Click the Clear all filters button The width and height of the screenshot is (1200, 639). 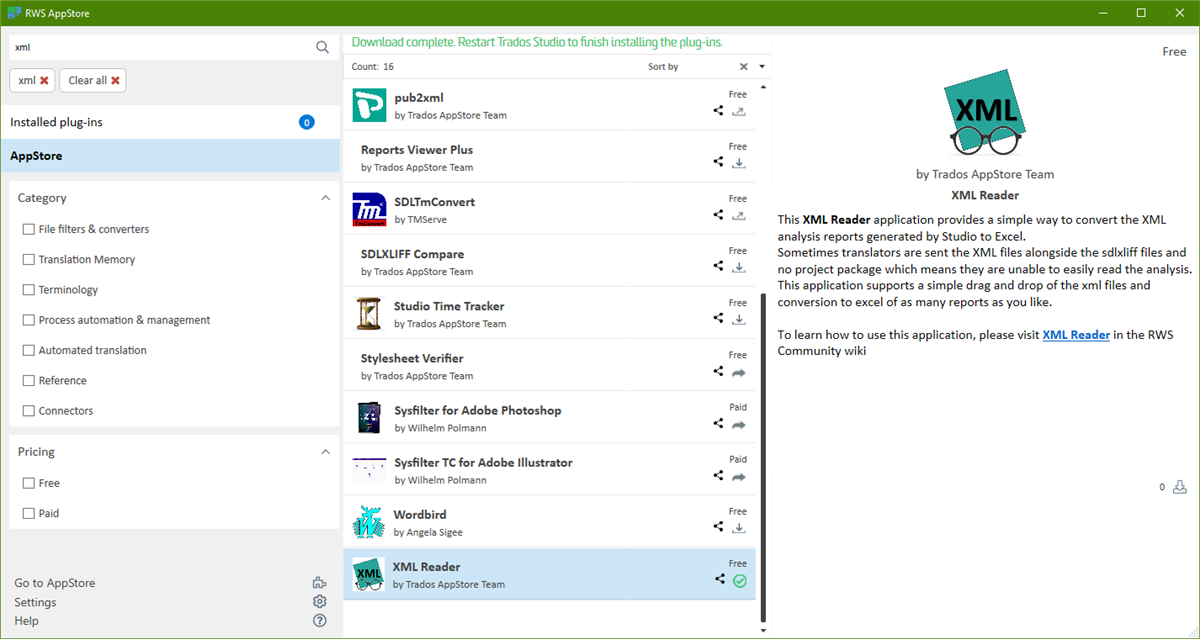click(x=93, y=81)
